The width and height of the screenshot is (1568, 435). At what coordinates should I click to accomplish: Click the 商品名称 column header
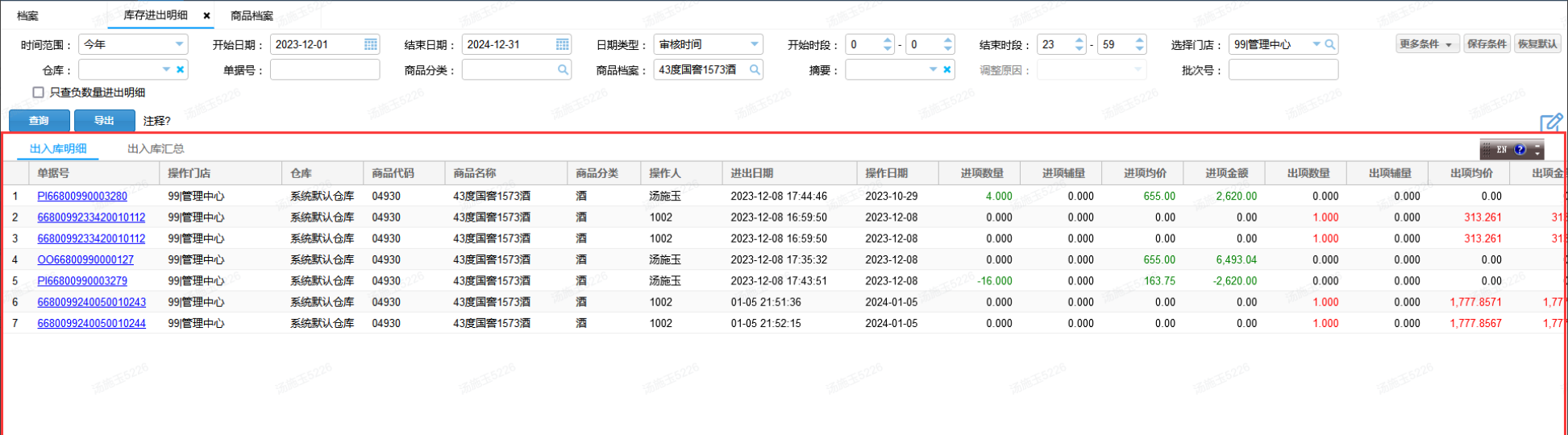(x=505, y=173)
